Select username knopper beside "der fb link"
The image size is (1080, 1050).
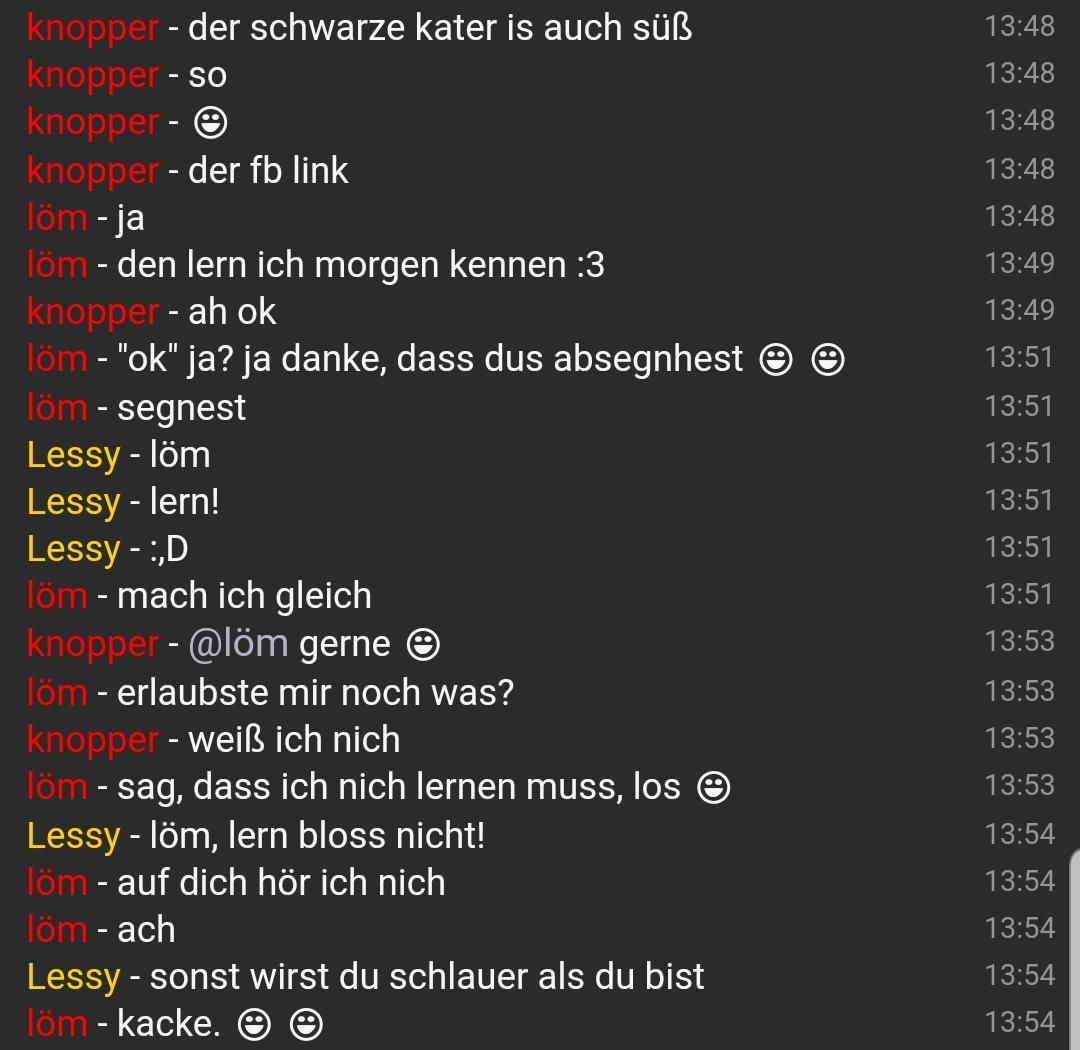93,172
